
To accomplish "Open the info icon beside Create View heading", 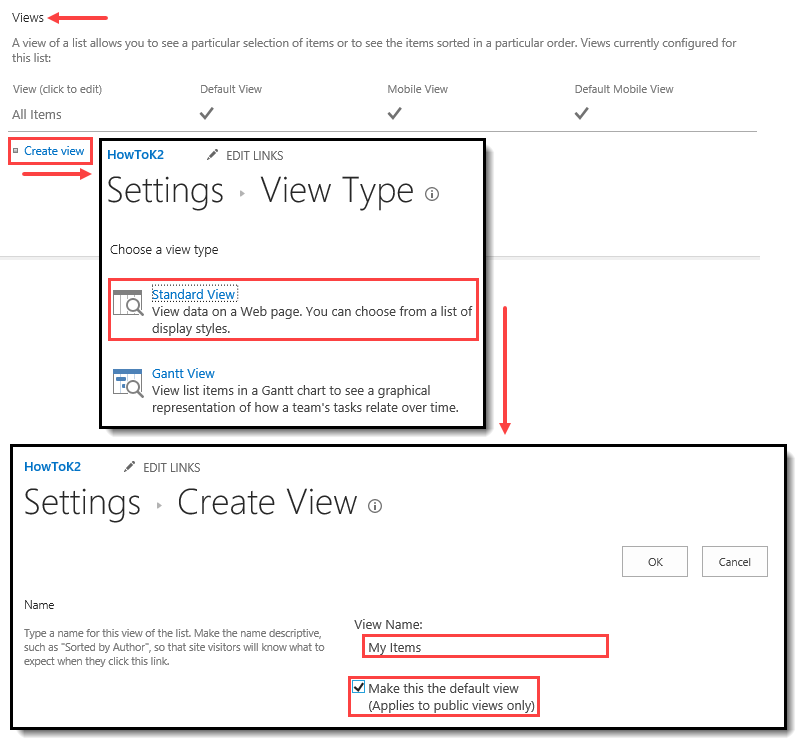I will pyautogui.click(x=375, y=506).
